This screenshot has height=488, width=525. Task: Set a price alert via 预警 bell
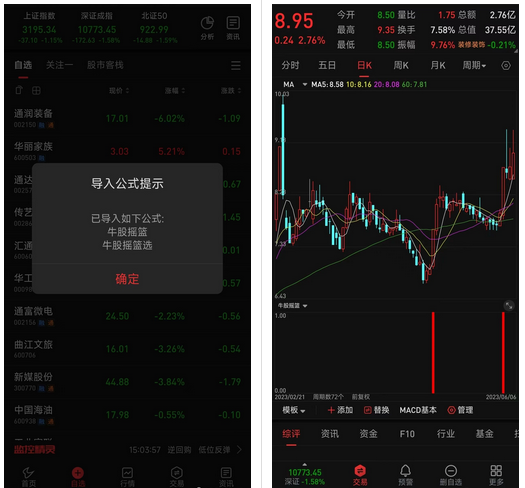(405, 475)
